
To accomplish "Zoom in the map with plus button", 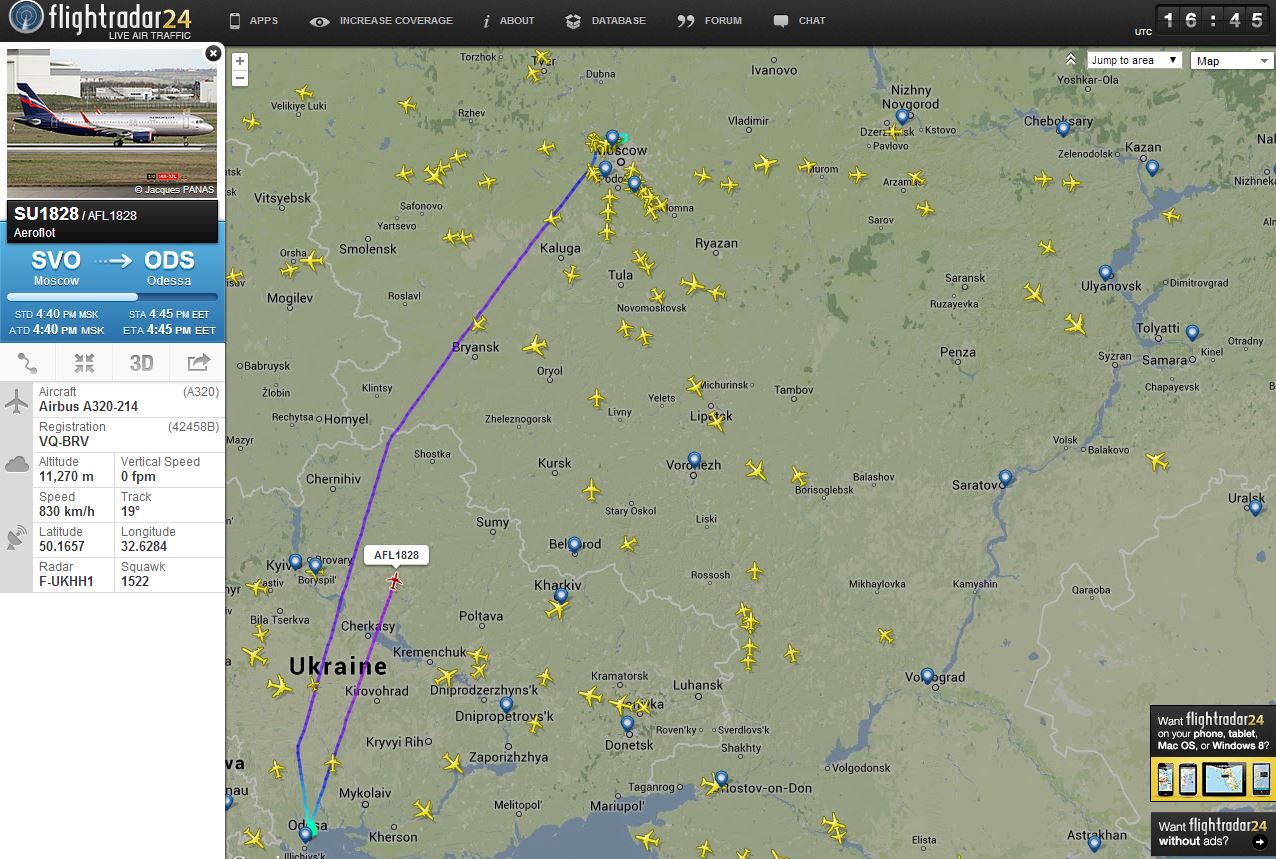I will (240, 61).
